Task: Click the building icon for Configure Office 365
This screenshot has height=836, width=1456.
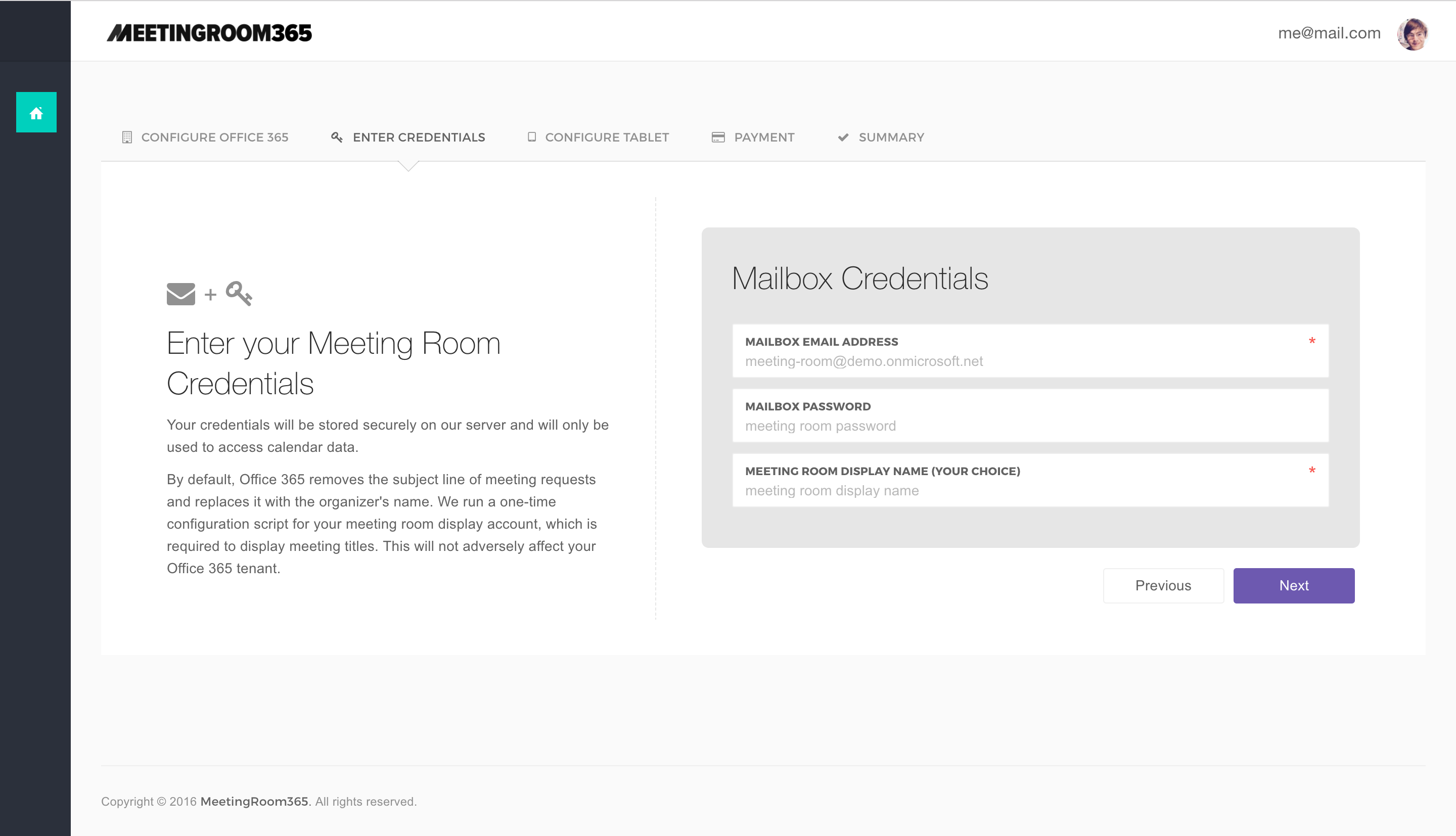Action: (127, 137)
